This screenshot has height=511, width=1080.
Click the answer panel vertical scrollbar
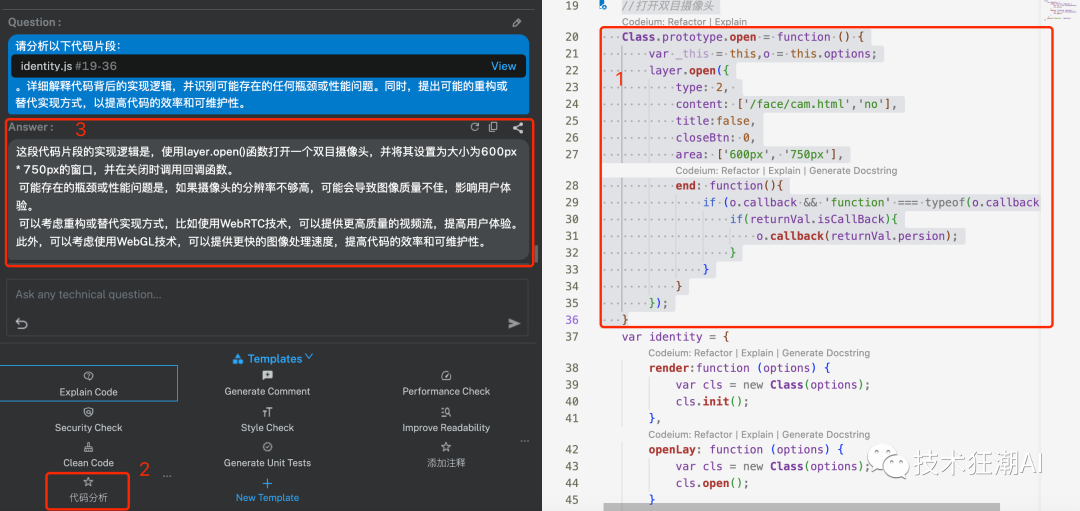(x=537, y=255)
